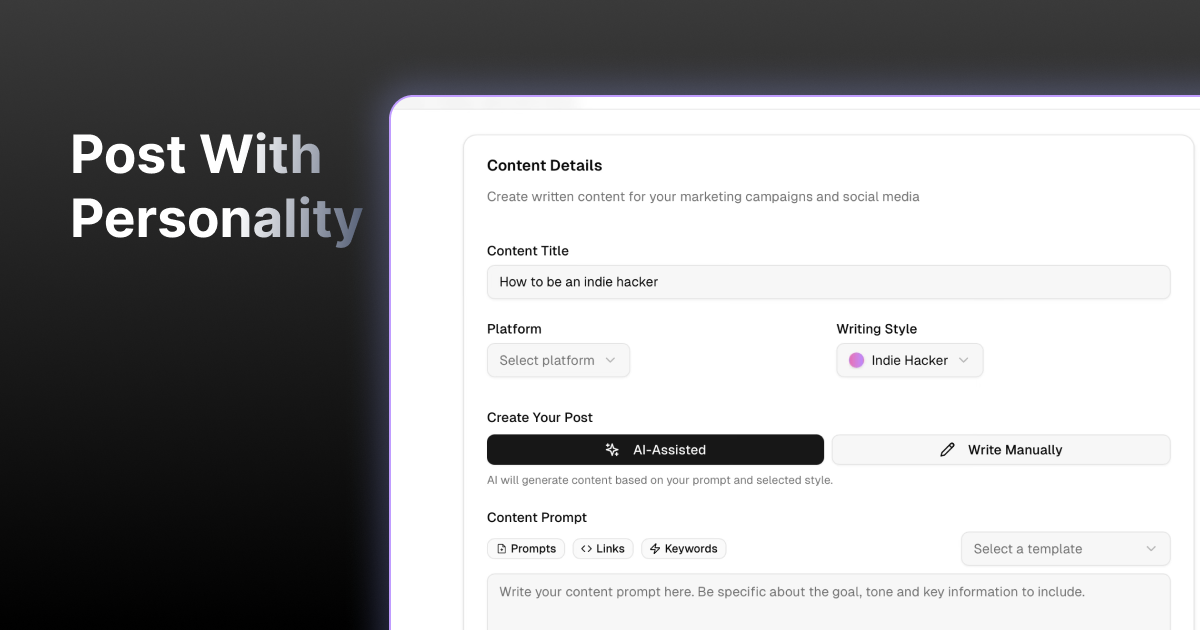Click the chevron in Select platform
The height and width of the screenshot is (630, 1200).
(x=610, y=360)
